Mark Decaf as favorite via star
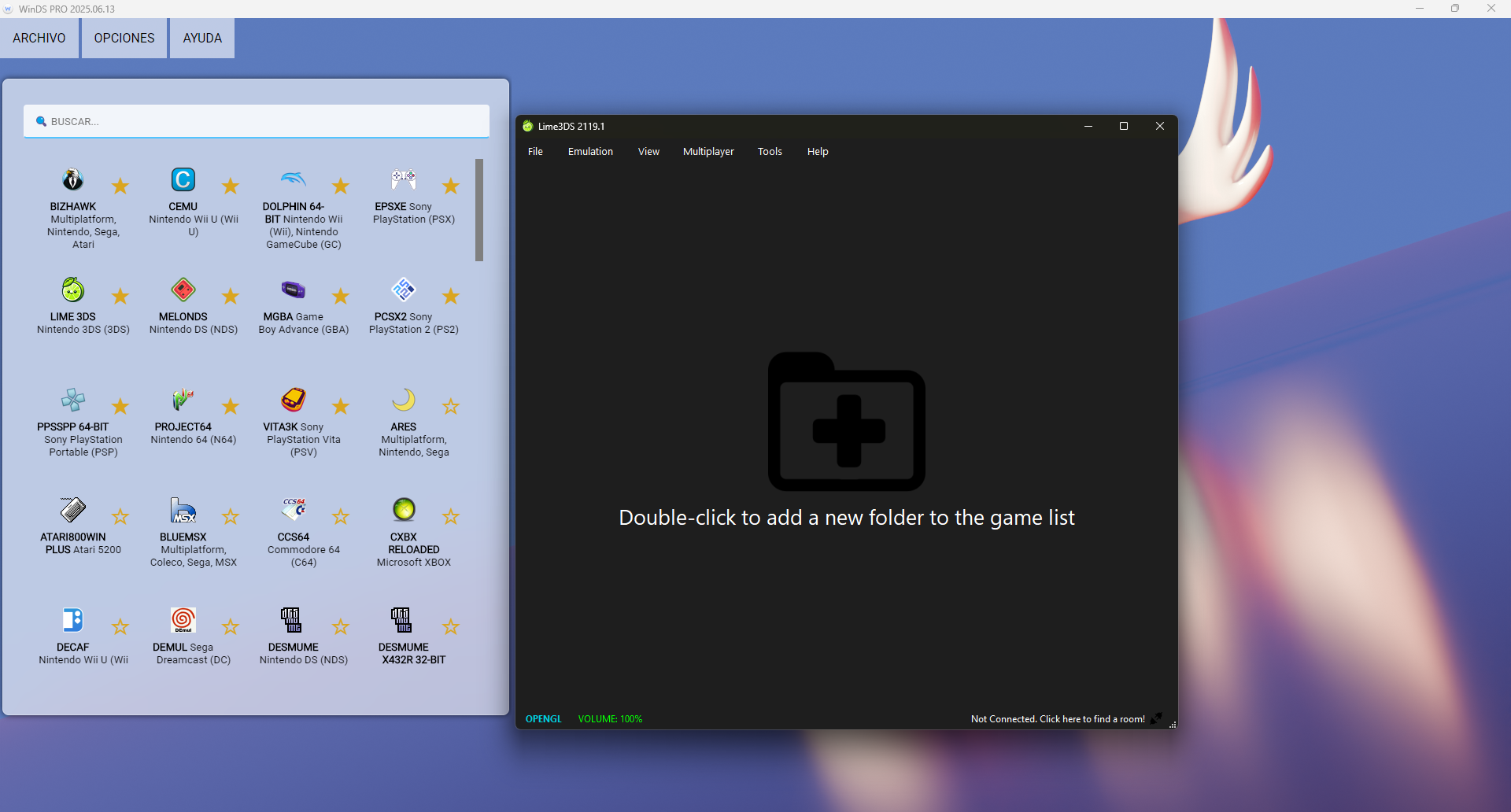The width and height of the screenshot is (1511, 812). point(120,626)
